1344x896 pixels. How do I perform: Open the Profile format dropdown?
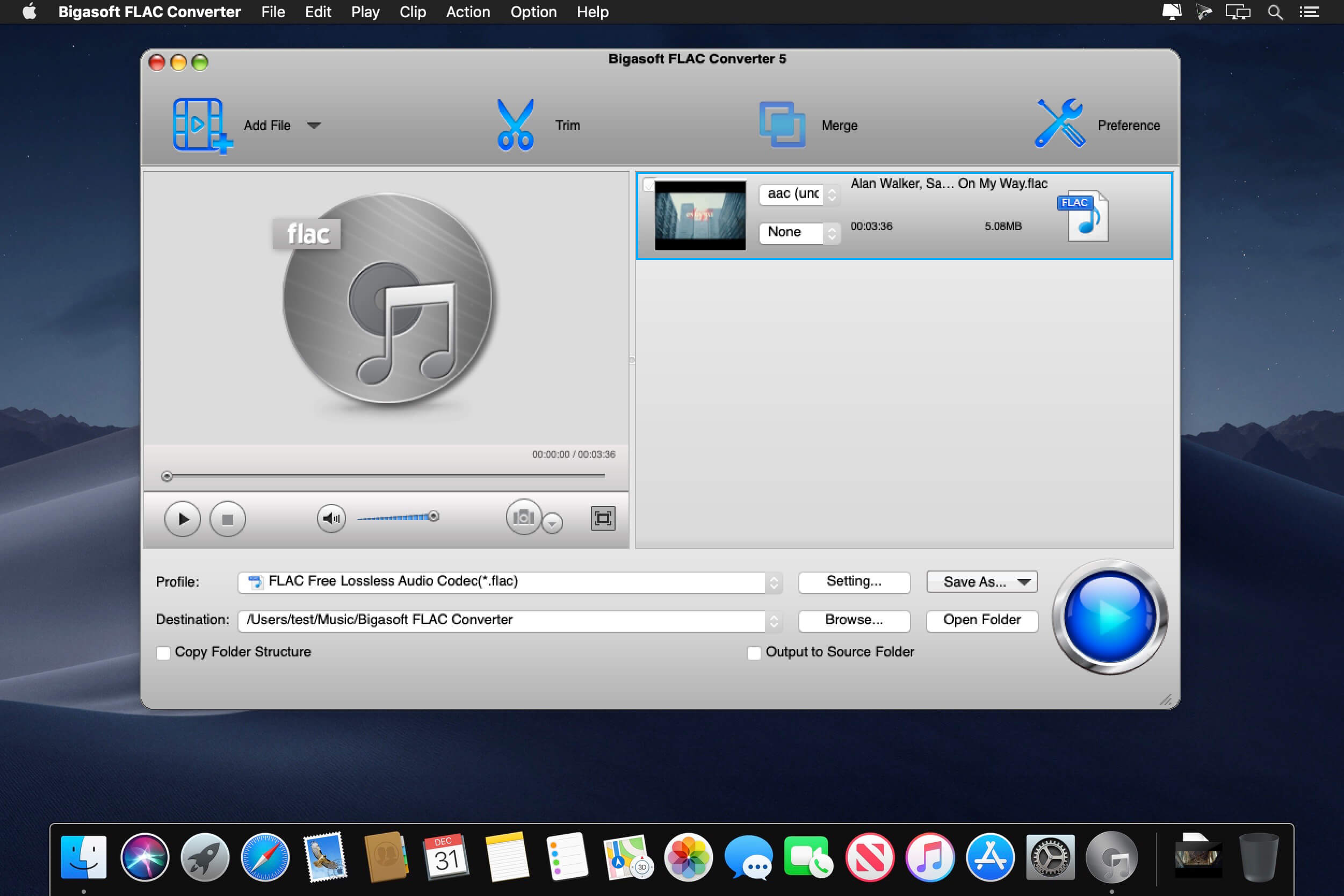point(510,582)
